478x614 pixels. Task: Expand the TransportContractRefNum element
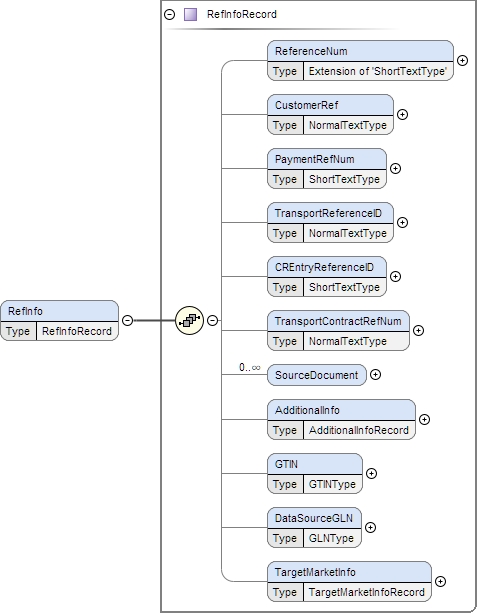pyautogui.click(x=418, y=330)
